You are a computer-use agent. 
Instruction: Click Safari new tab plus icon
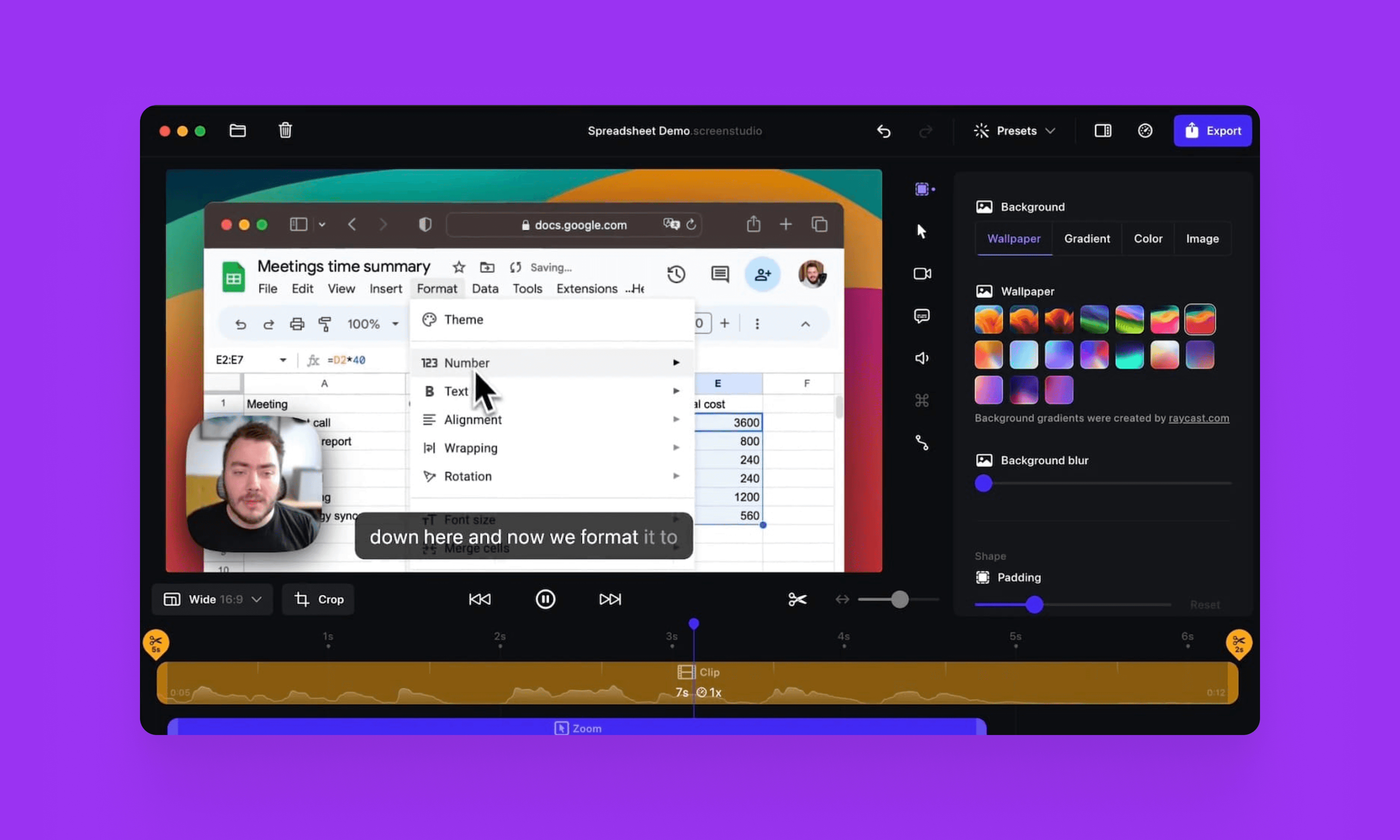(x=785, y=225)
